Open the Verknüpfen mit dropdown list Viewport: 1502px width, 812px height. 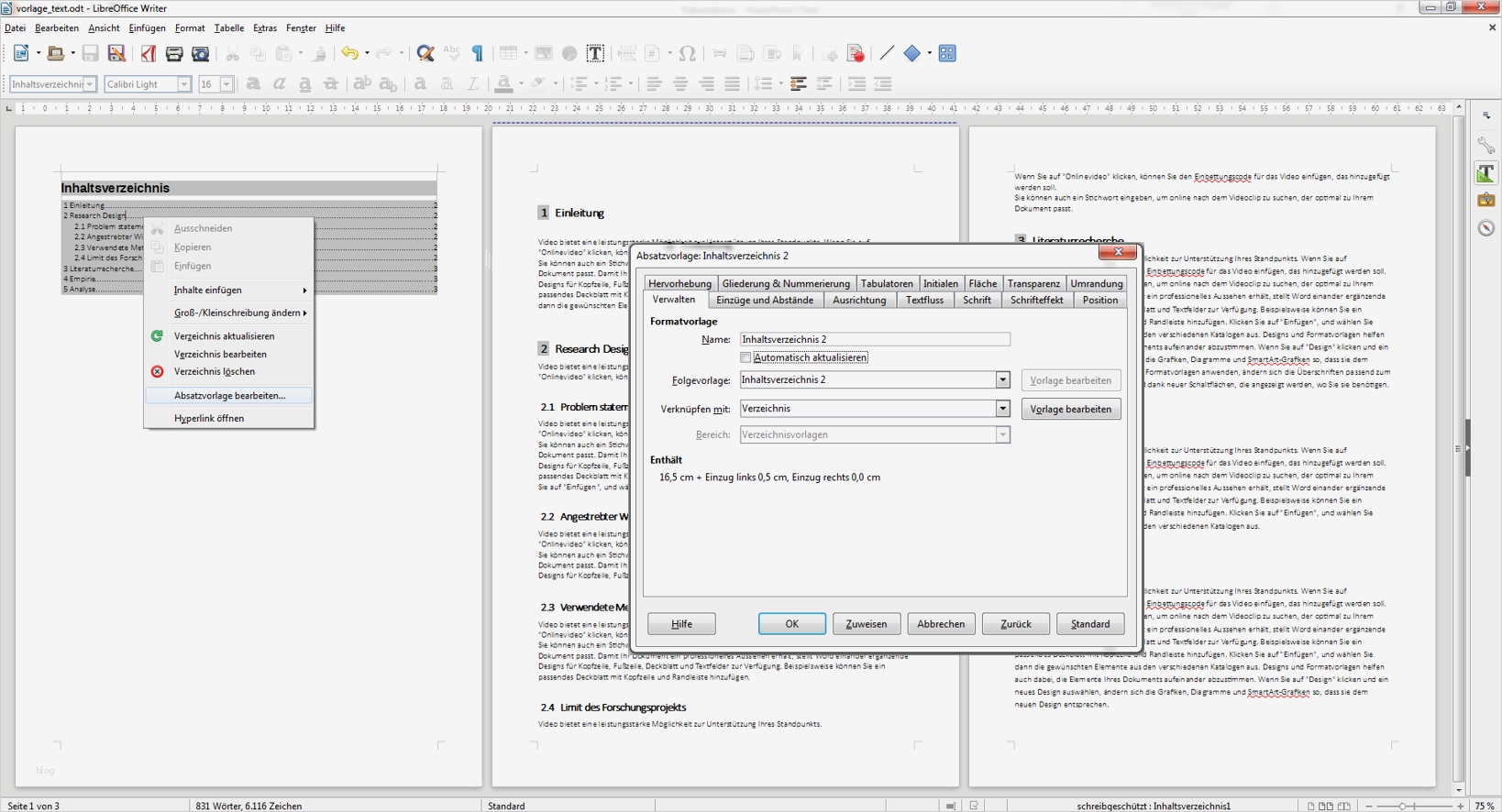1002,409
